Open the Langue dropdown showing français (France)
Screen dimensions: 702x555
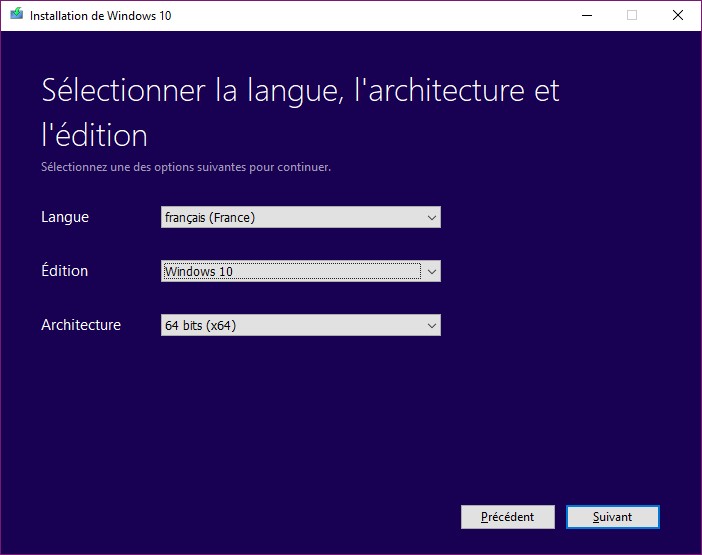300,217
